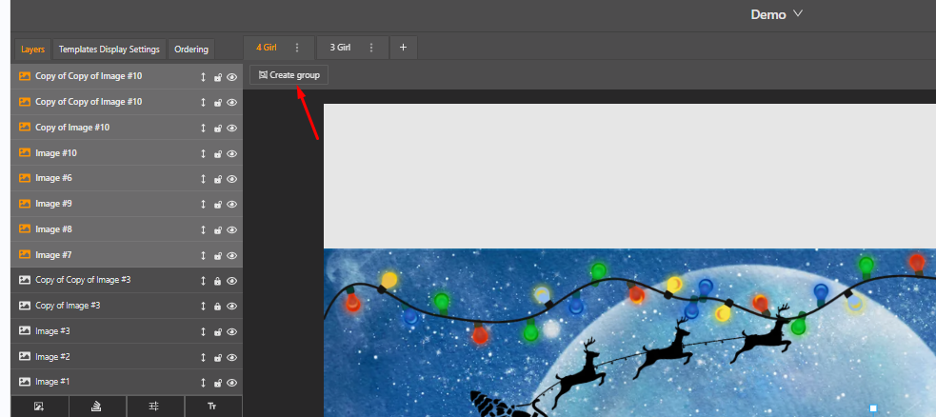Viewport: 936px width, 418px height.
Task: Click the orange picture icon of Image #6
Action: tap(24, 178)
